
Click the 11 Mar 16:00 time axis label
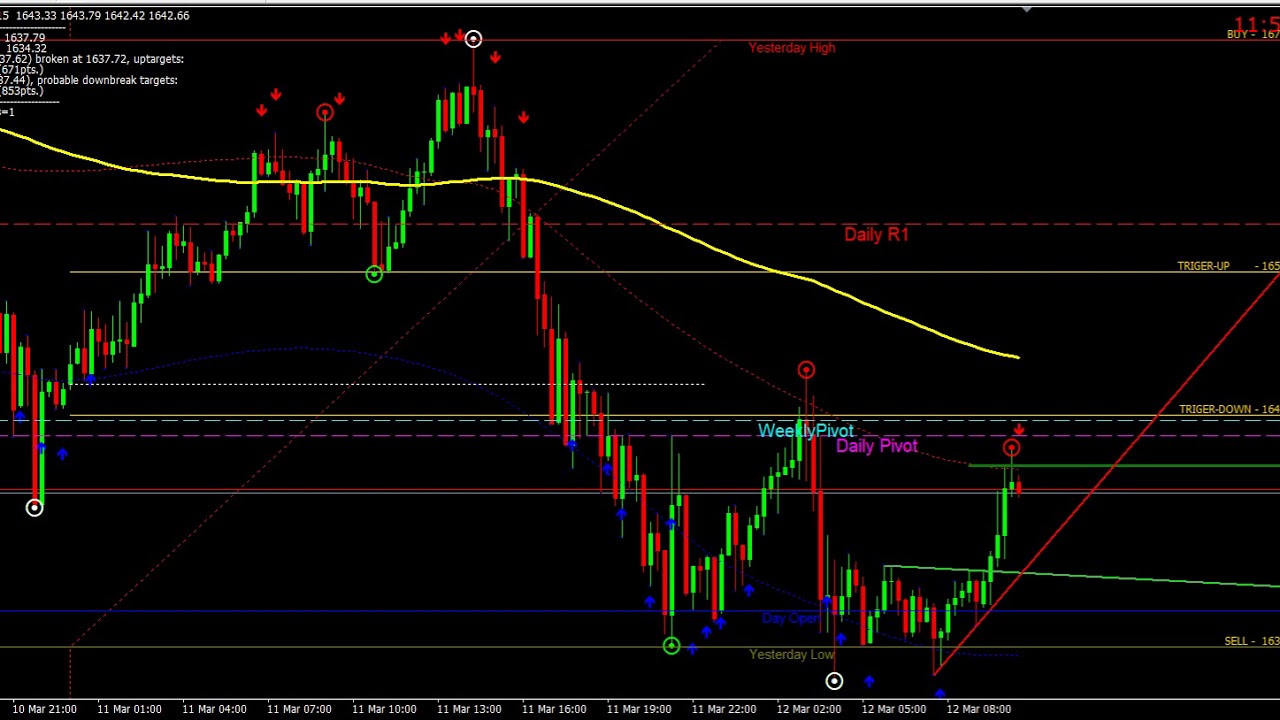(554, 709)
